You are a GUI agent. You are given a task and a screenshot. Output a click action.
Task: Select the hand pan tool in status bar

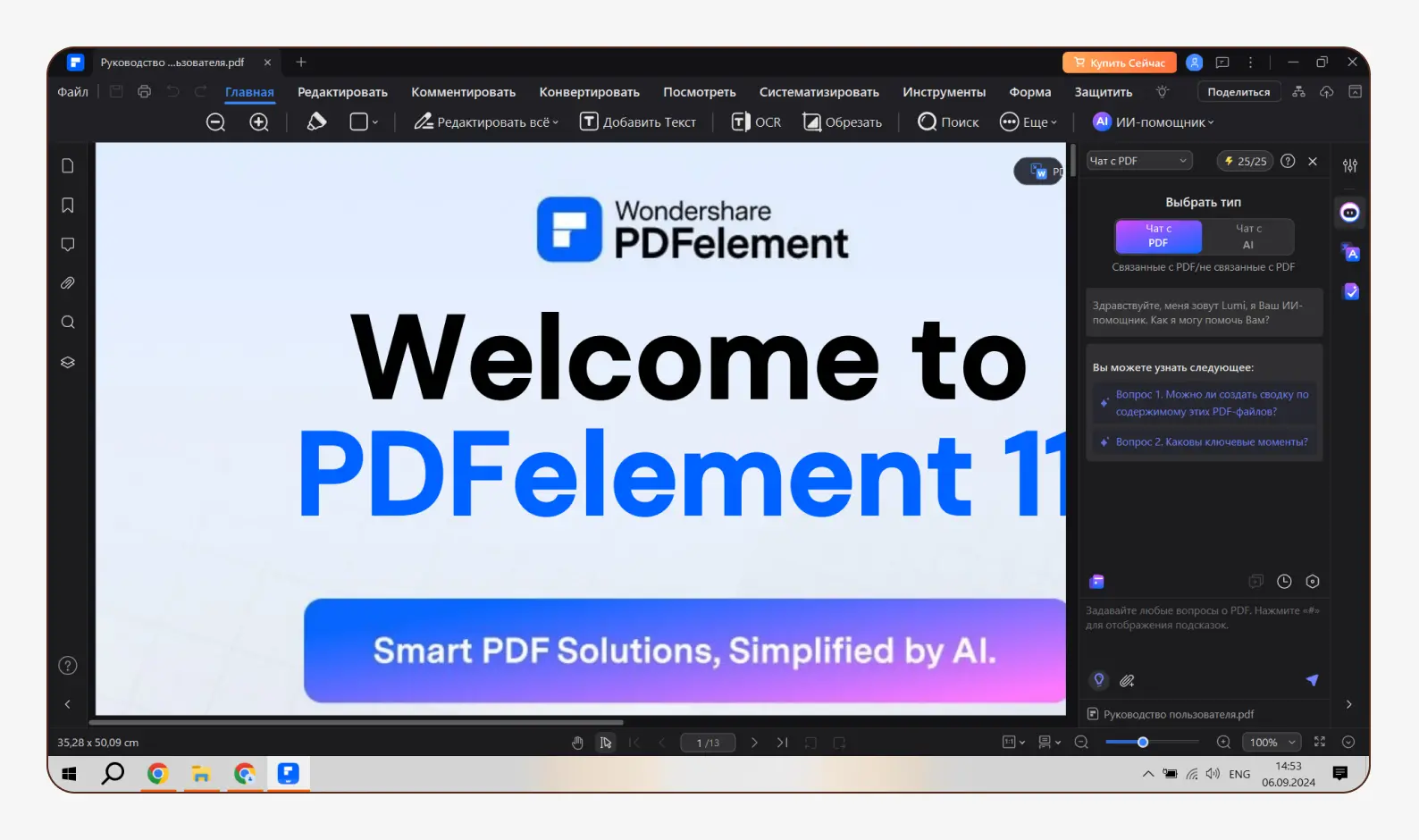tap(577, 743)
